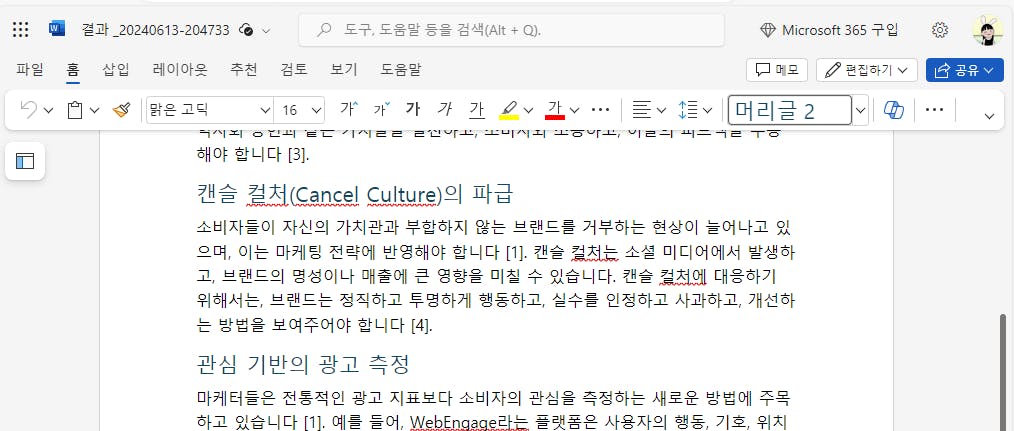Click the undo arrow icon
Image resolution: width=1014 pixels, height=431 pixels.
(x=29, y=110)
